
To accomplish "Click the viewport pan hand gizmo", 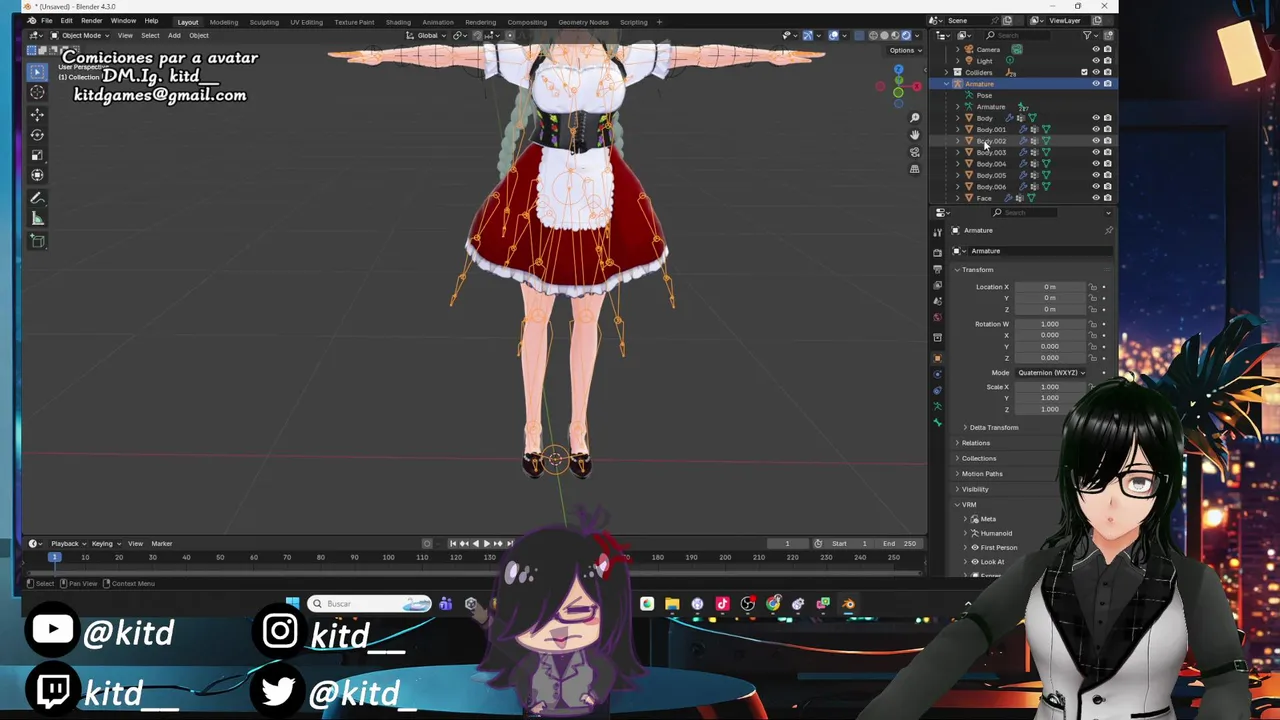I will (914, 135).
